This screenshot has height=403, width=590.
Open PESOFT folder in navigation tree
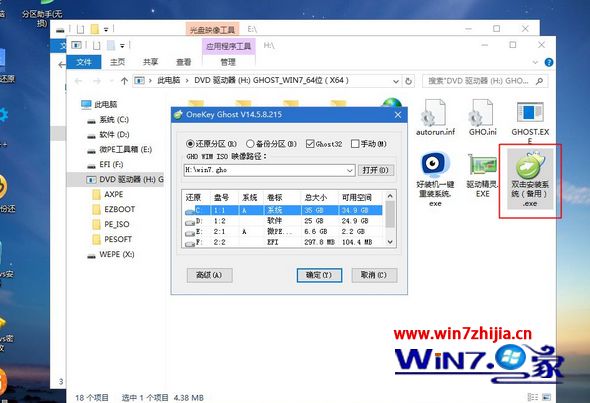[113, 239]
